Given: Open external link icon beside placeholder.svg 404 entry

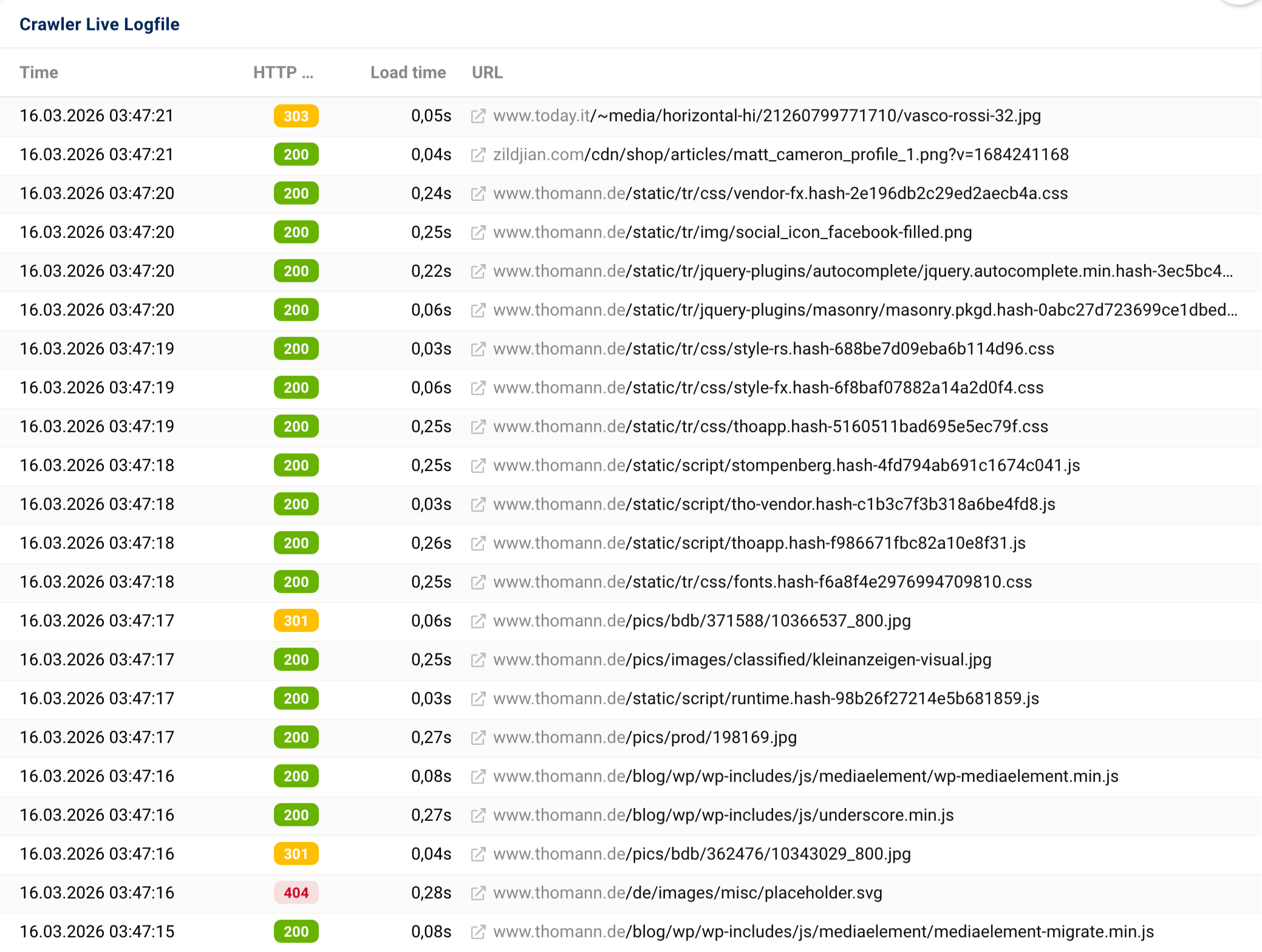Looking at the screenshot, I should (x=479, y=893).
